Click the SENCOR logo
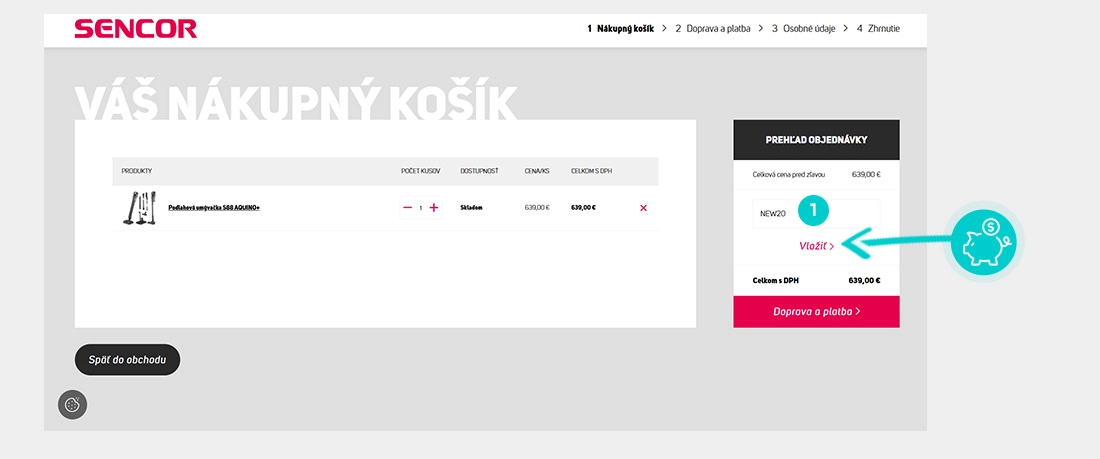The height and width of the screenshot is (459, 1100). click(x=135, y=29)
